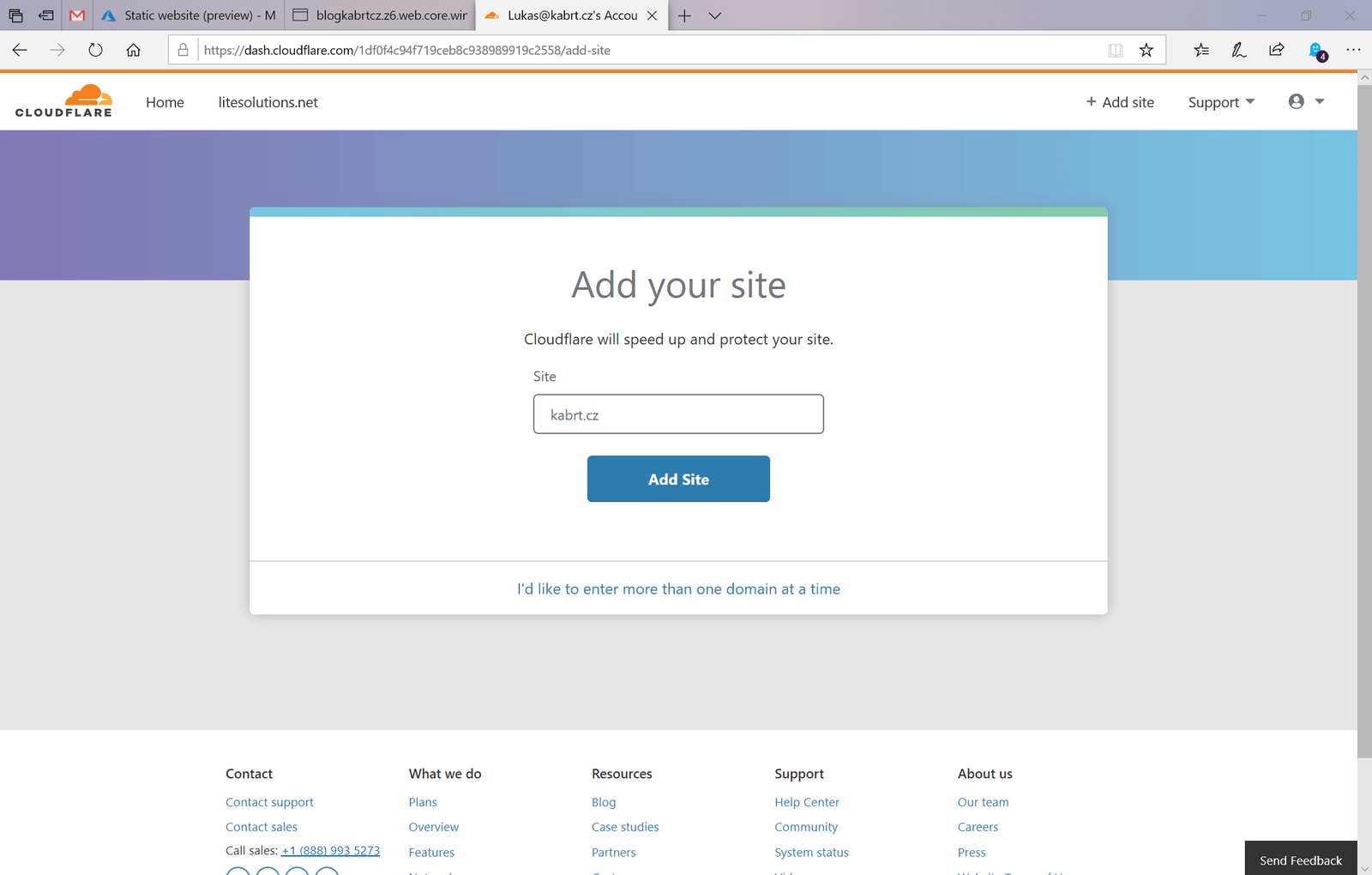Switch to the Gmail pinned tab
The height and width of the screenshot is (875, 1372).
pos(77,15)
